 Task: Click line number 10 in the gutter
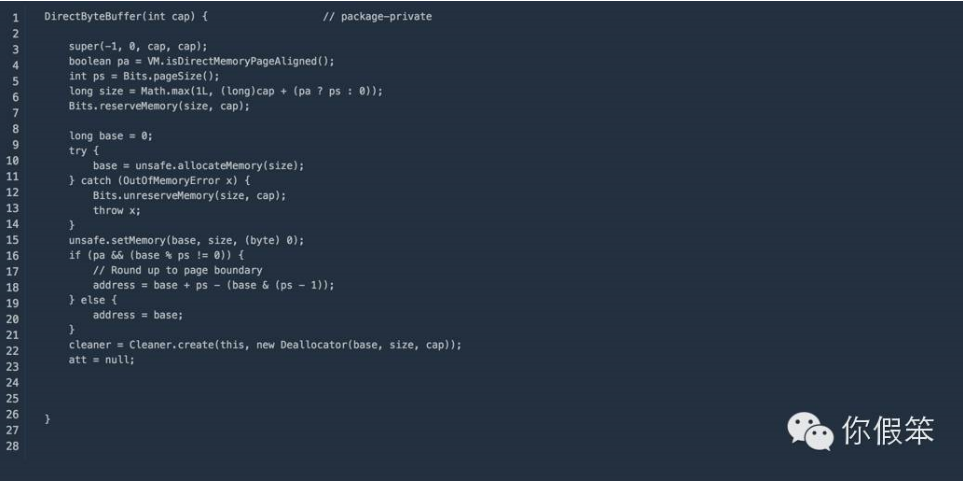click(x=12, y=161)
